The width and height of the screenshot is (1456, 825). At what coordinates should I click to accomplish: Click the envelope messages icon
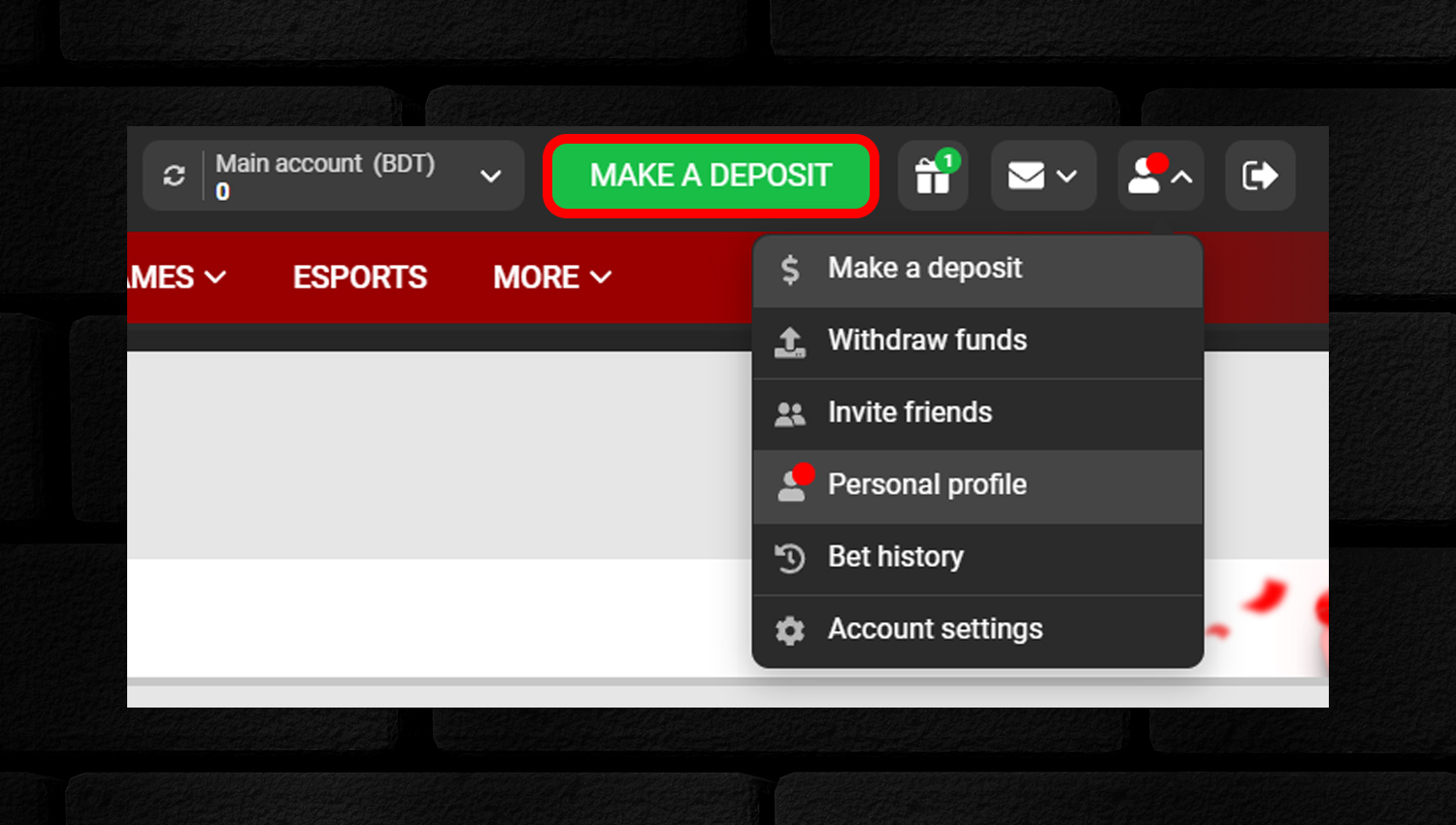1026,176
